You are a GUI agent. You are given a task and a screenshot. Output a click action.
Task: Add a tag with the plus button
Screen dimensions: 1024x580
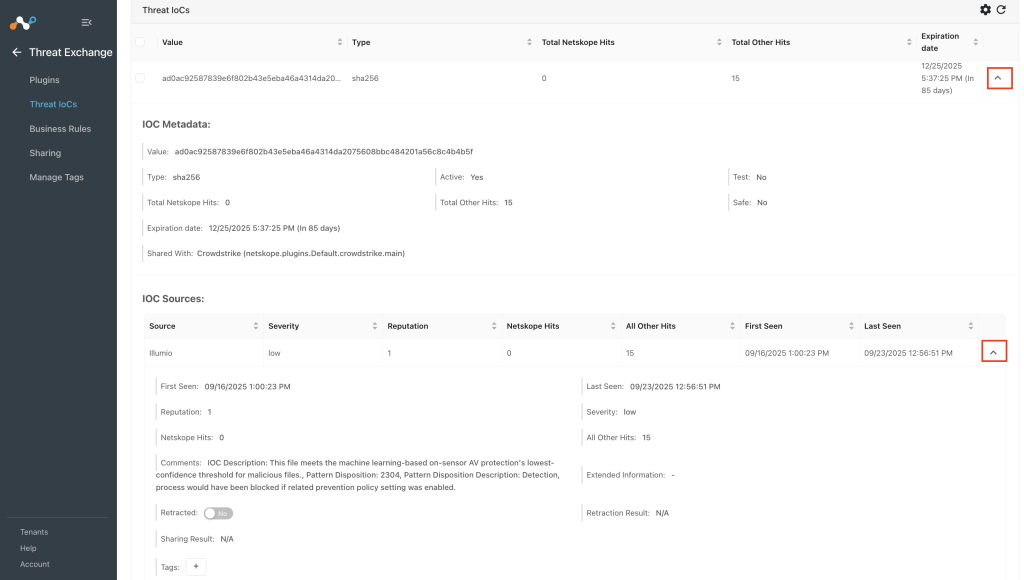coord(196,566)
